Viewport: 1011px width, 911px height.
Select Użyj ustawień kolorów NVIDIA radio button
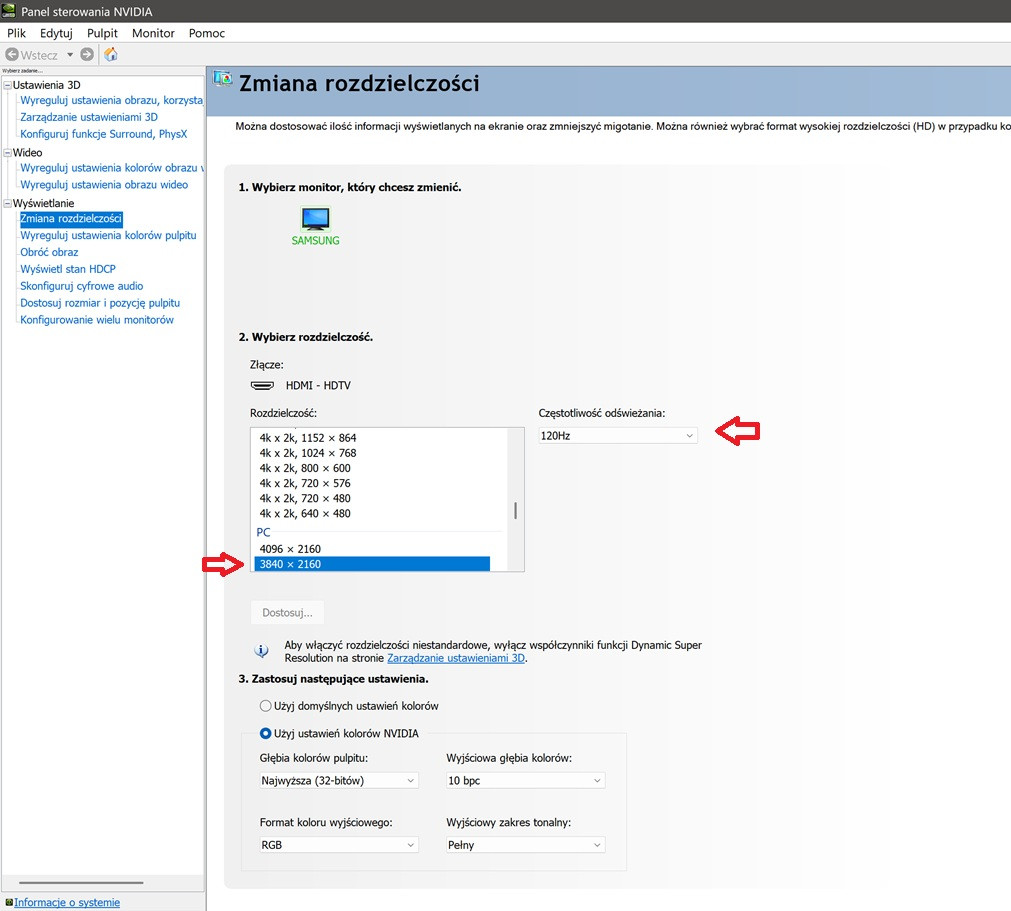point(265,734)
